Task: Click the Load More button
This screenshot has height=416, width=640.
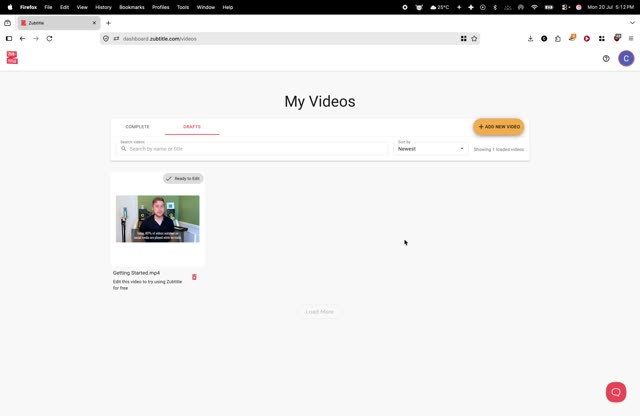Action: pyautogui.click(x=320, y=311)
